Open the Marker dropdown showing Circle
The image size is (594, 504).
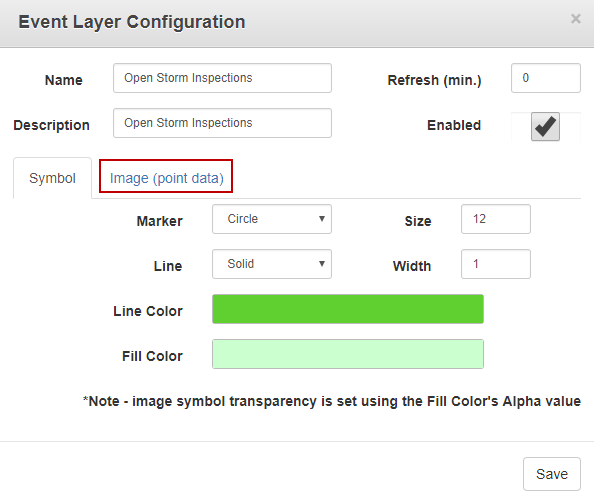coord(272,219)
